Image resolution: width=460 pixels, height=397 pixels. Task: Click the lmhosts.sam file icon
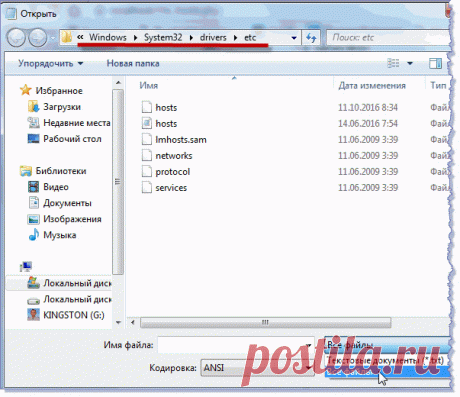(147, 139)
